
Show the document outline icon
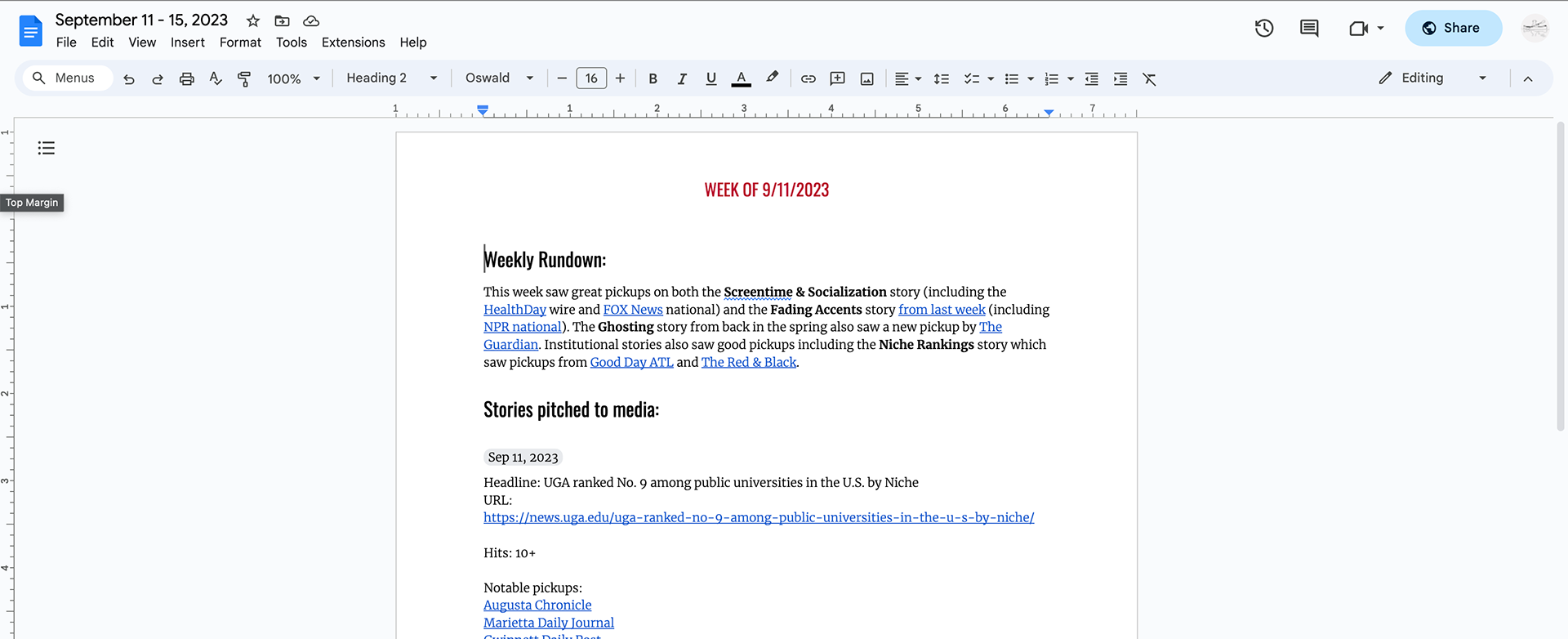pos(47,148)
